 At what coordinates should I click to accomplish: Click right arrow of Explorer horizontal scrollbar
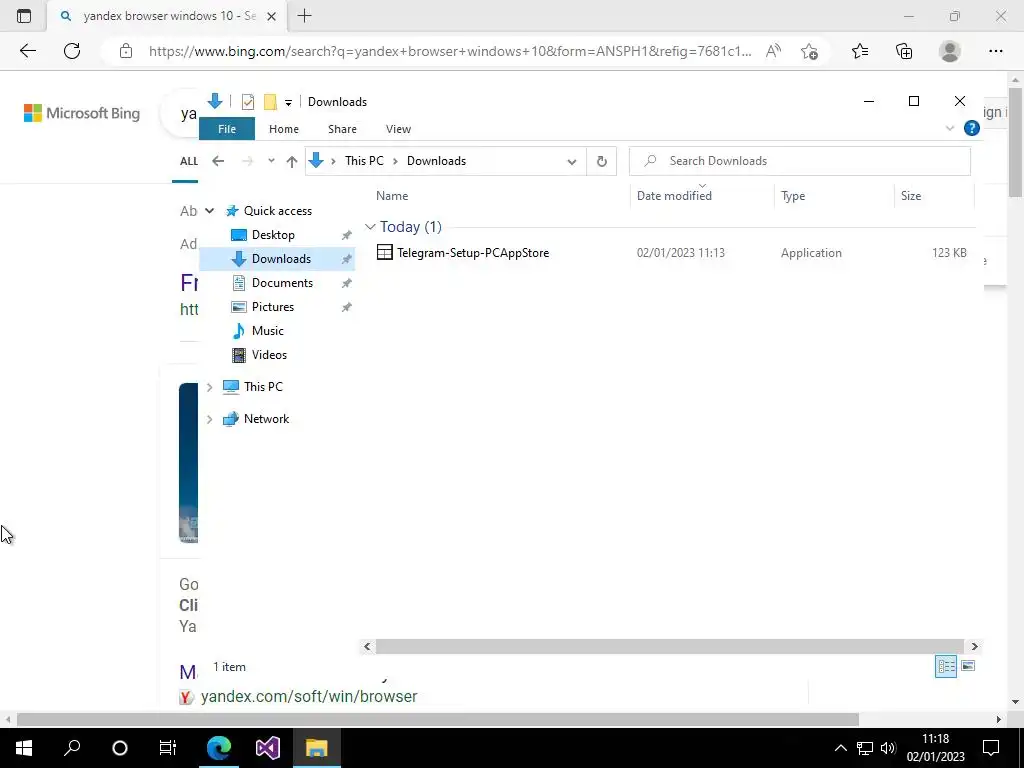pyautogui.click(x=974, y=647)
